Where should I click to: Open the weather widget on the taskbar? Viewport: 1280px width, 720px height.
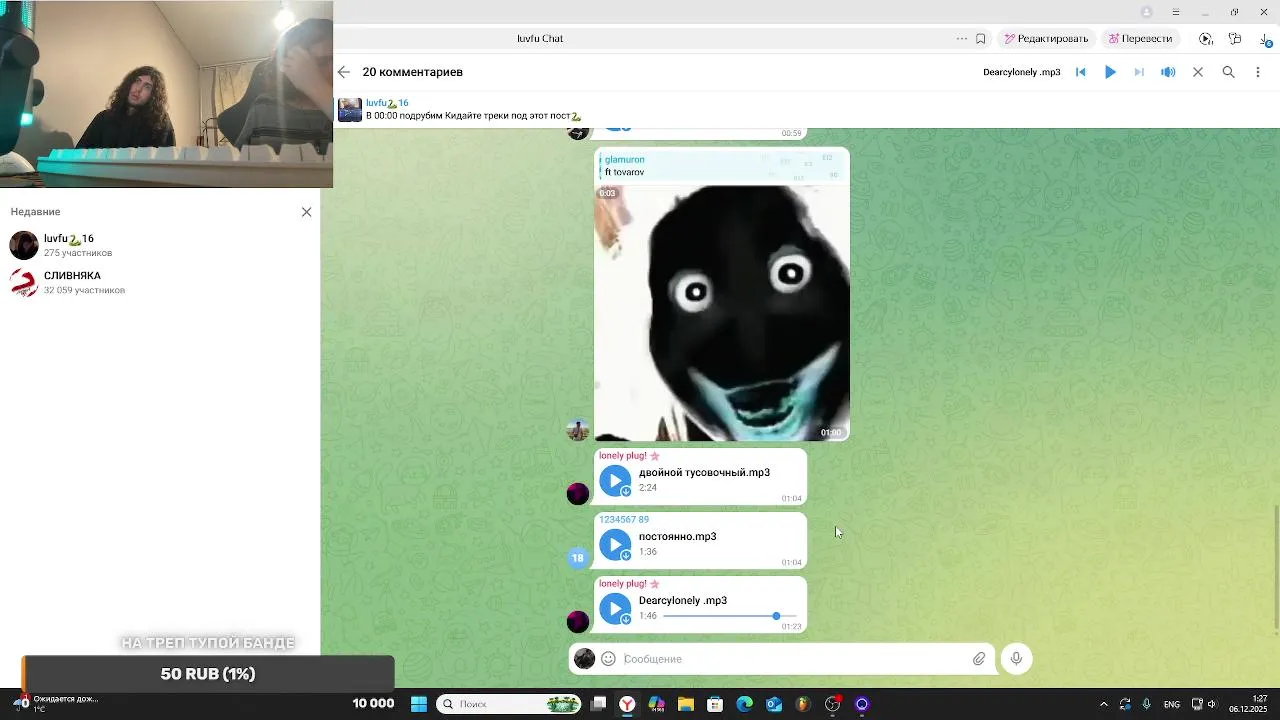point(56,704)
